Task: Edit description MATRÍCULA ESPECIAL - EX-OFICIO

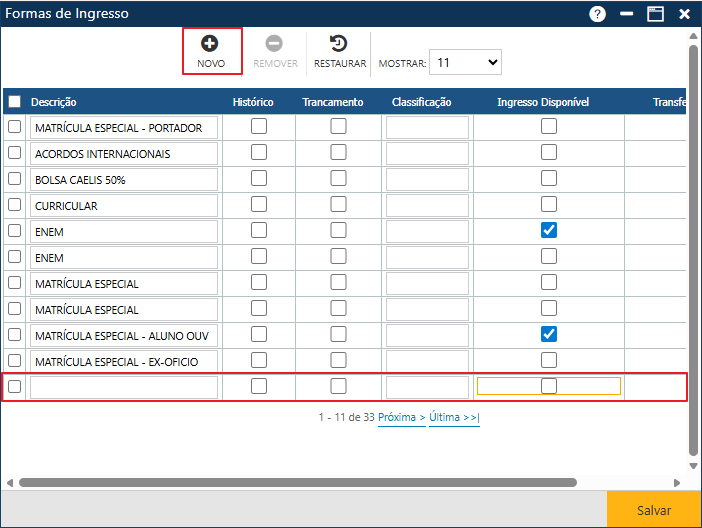Action: click(124, 361)
